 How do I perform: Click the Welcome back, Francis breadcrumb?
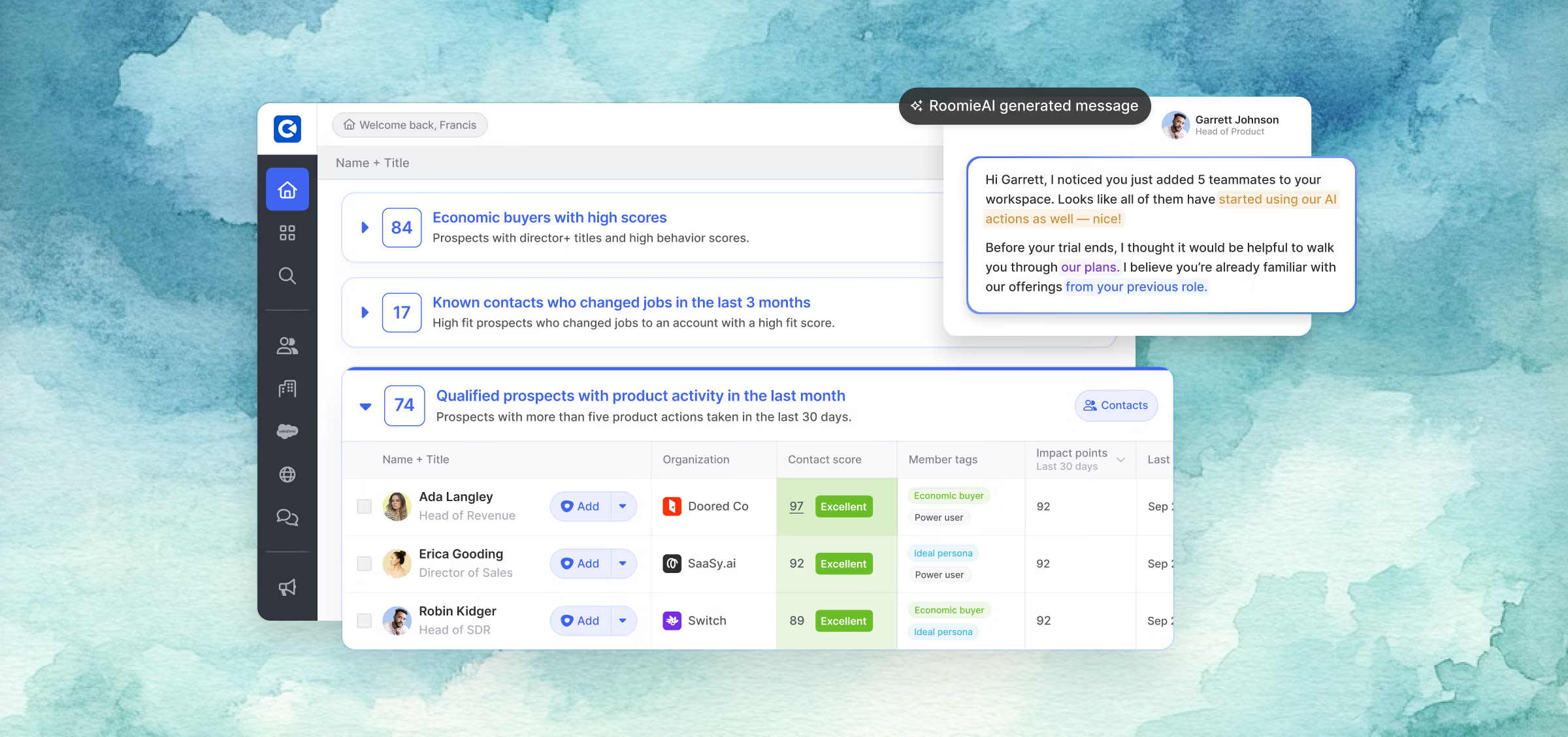tap(410, 125)
